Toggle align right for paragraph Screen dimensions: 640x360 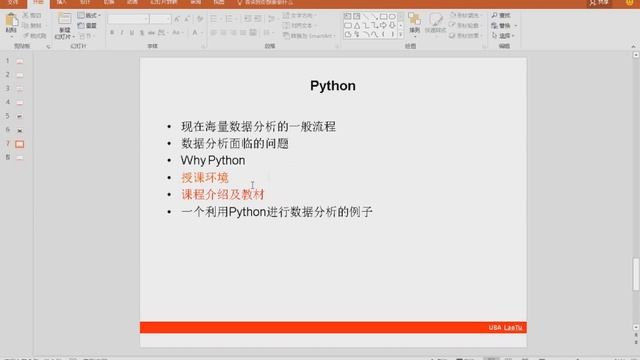(233, 32)
